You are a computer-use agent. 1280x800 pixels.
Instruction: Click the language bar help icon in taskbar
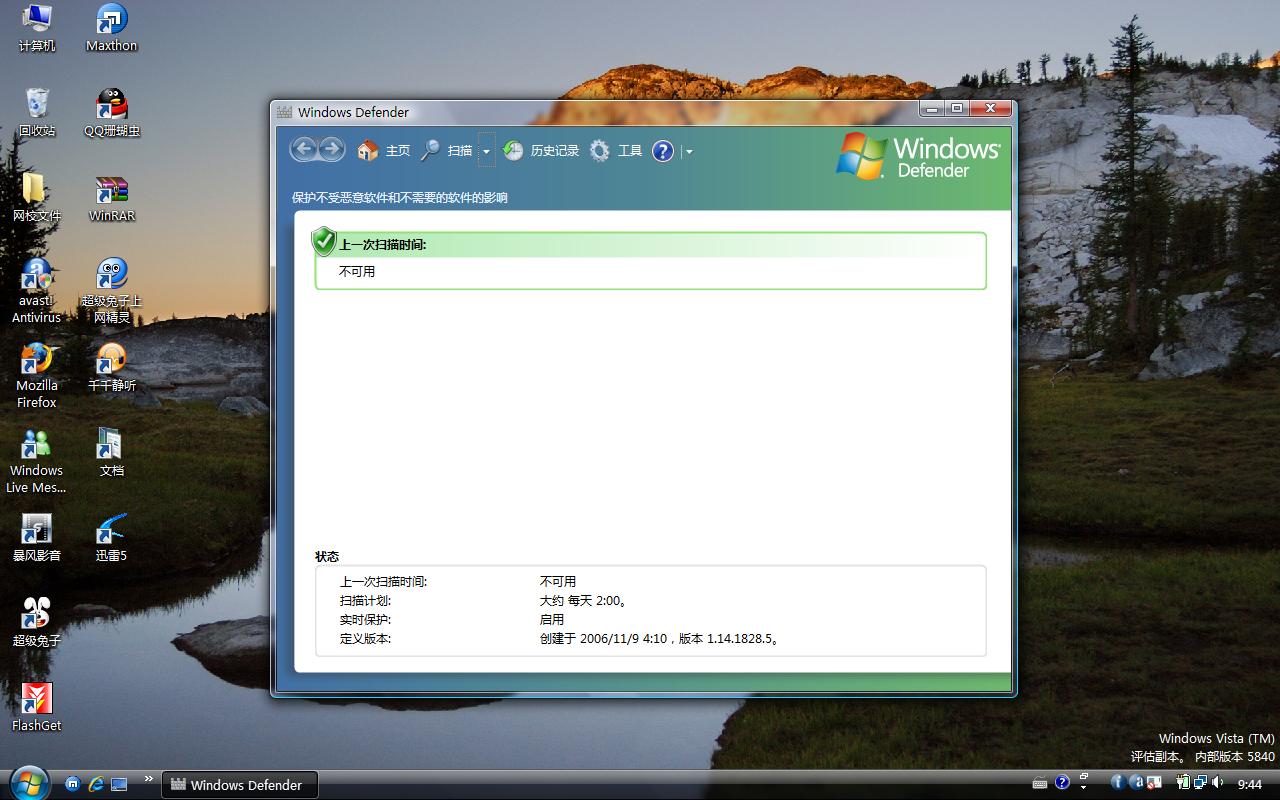[x=1062, y=782]
